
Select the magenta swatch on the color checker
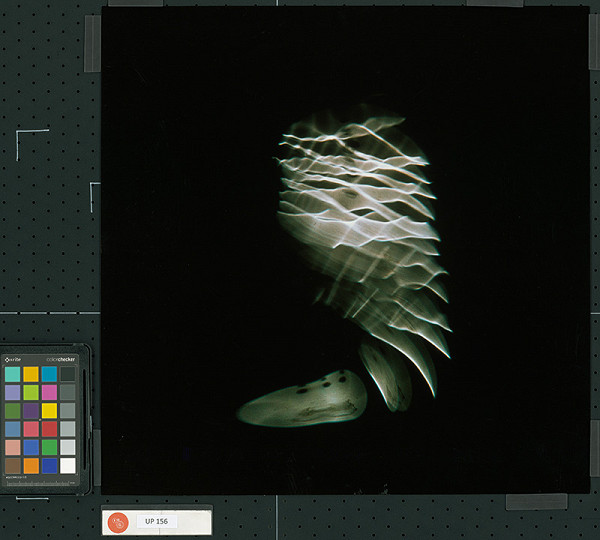click(x=49, y=392)
